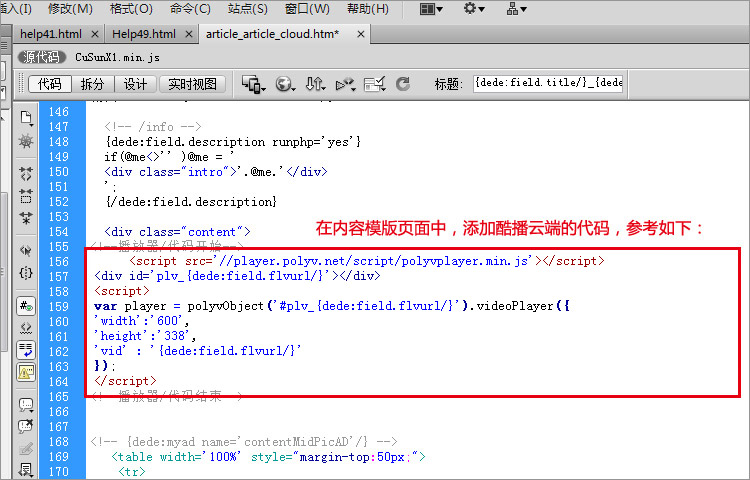Click the globe Preview in Browser icon
The height and width of the screenshot is (480, 750).
click(285, 84)
